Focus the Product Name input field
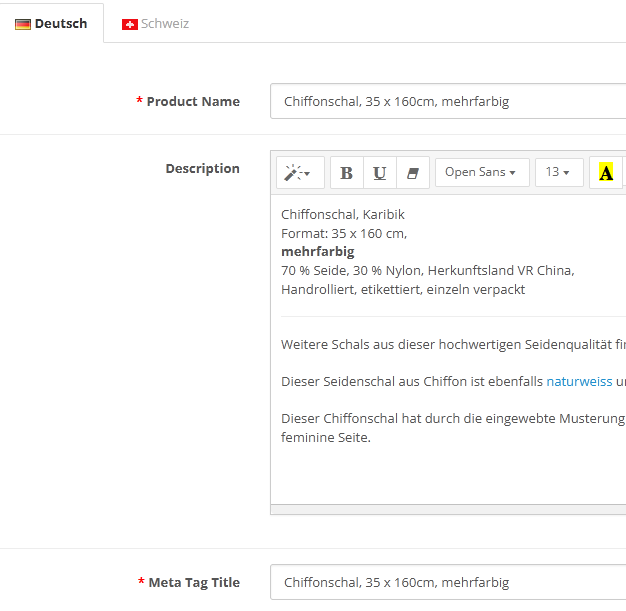 (x=447, y=101)
